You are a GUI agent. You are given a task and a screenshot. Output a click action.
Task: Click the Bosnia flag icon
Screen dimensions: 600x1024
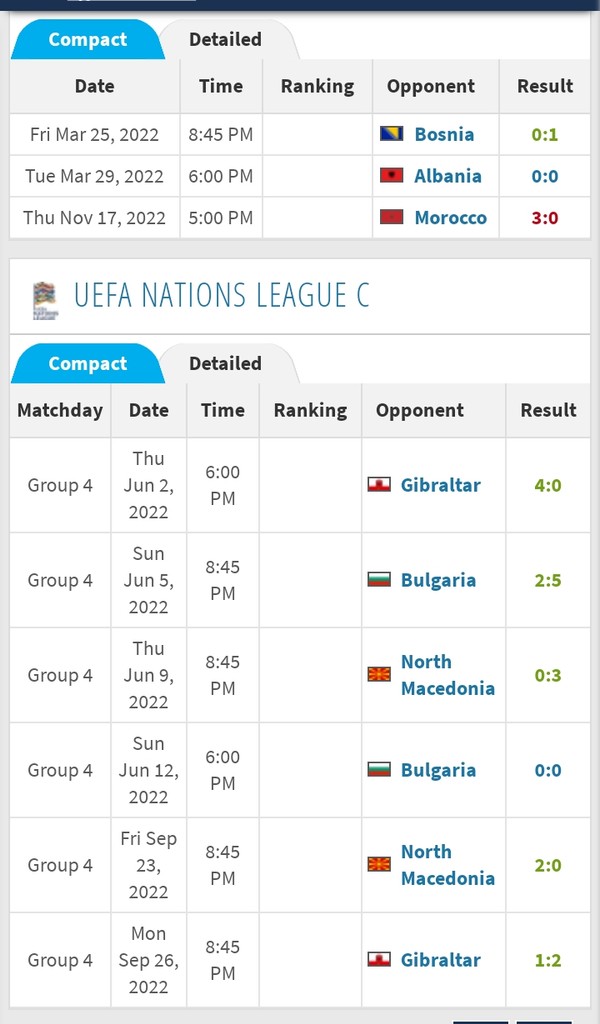click(391, 134)
